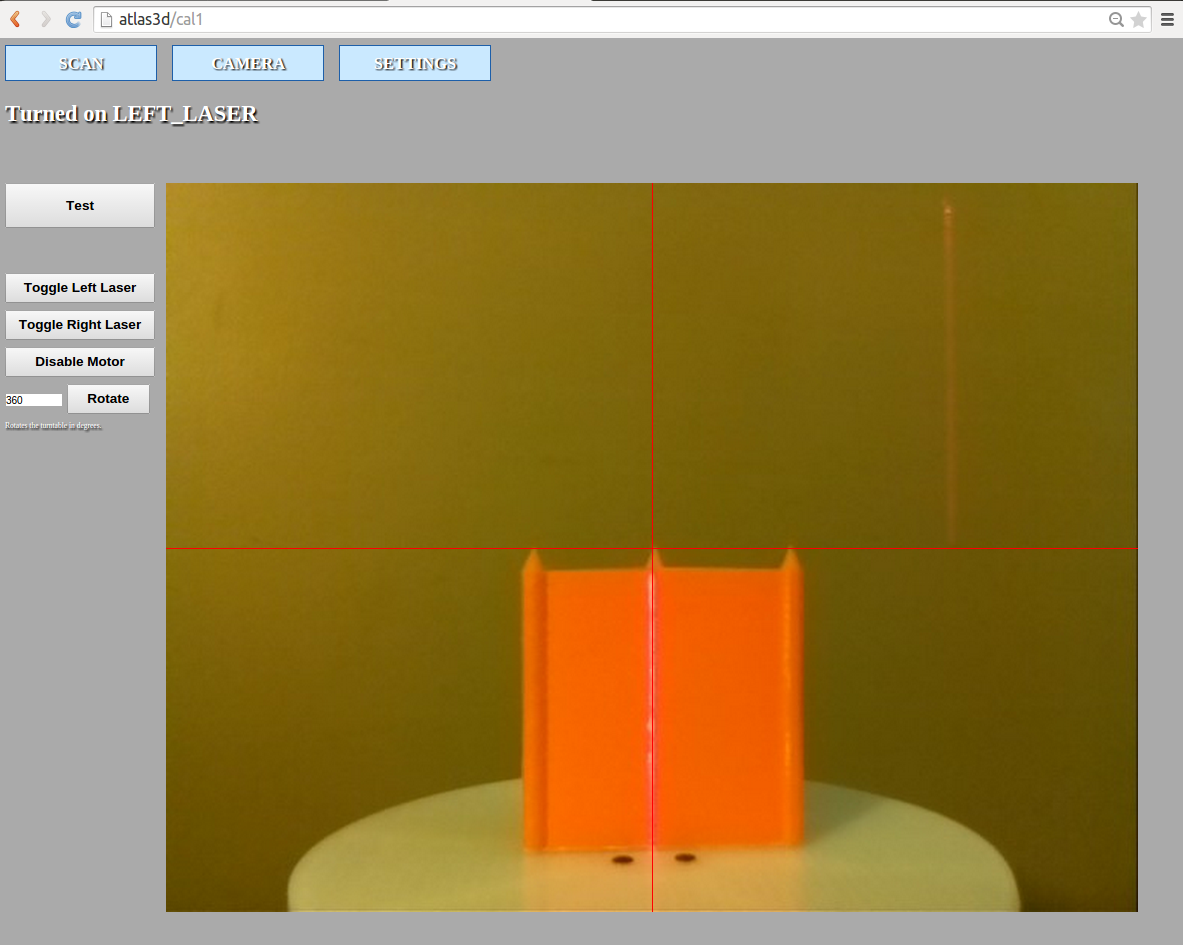Disable the turntable motor
Screen dimensions: 1183x945
pos(80,362)
